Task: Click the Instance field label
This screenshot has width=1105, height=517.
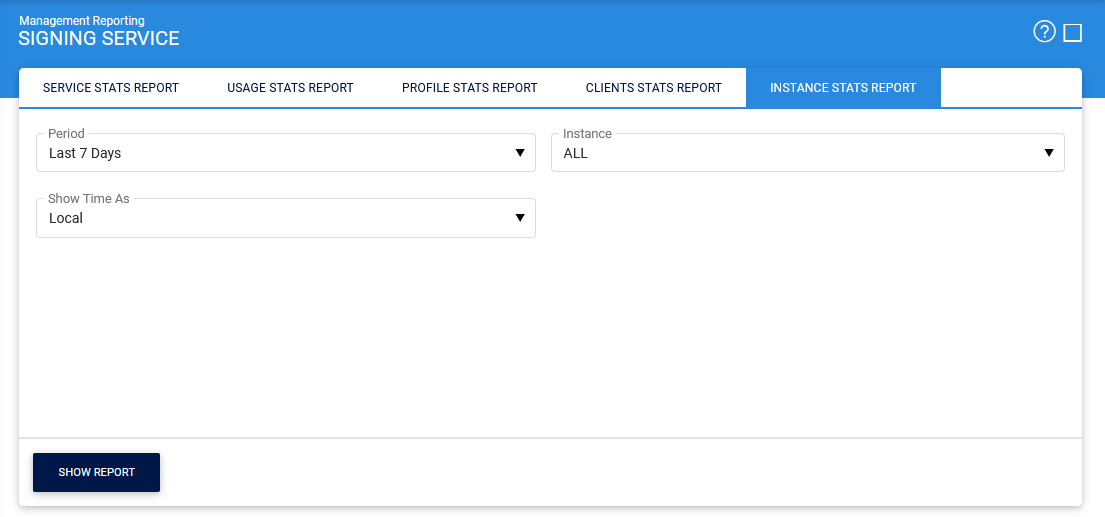Action: pyautogui.click(x=587, y=134)
